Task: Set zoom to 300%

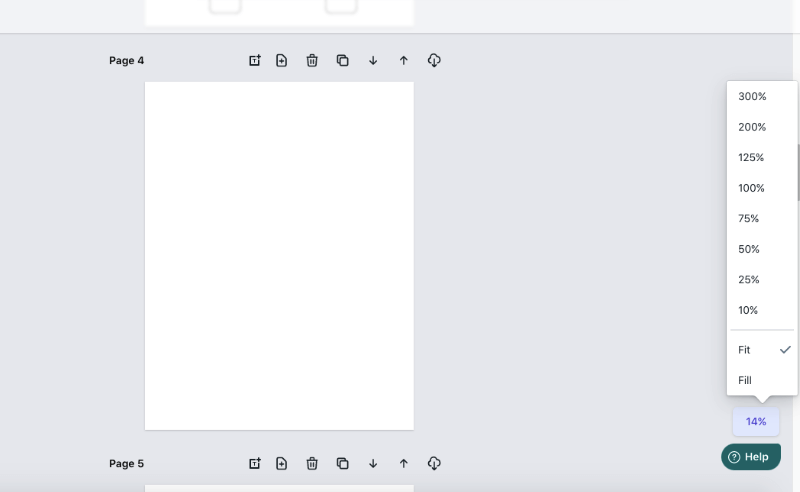Action: click(762, 96)
